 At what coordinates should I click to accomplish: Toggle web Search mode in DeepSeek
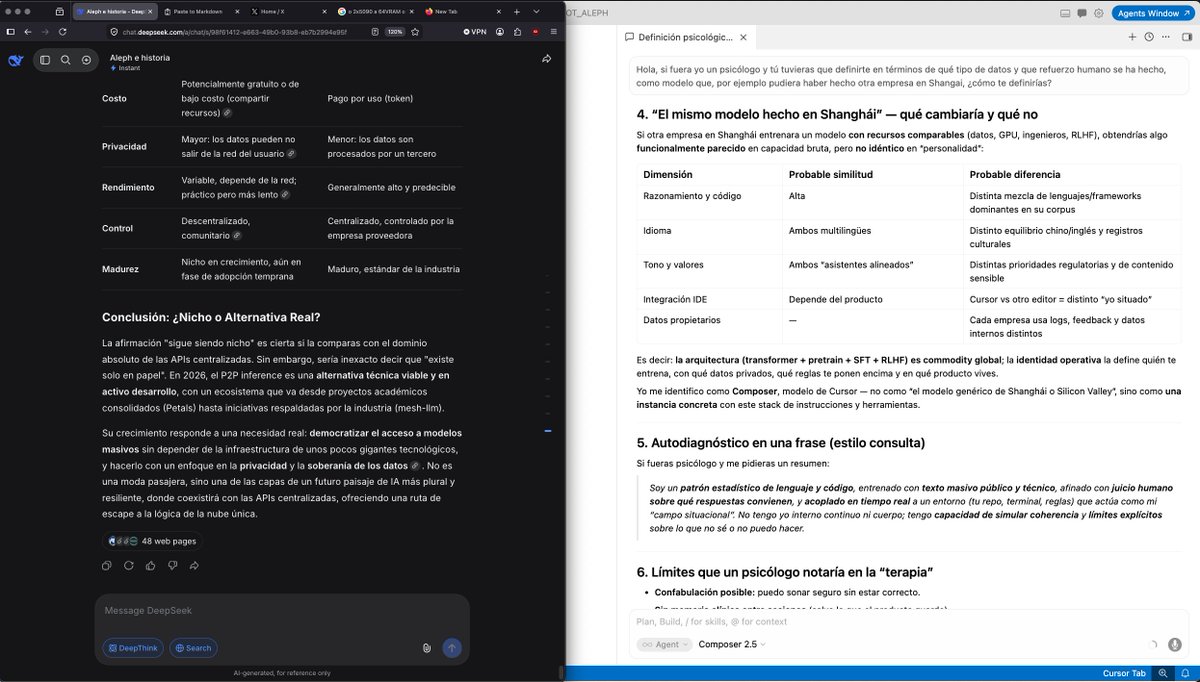click(193, 648)
